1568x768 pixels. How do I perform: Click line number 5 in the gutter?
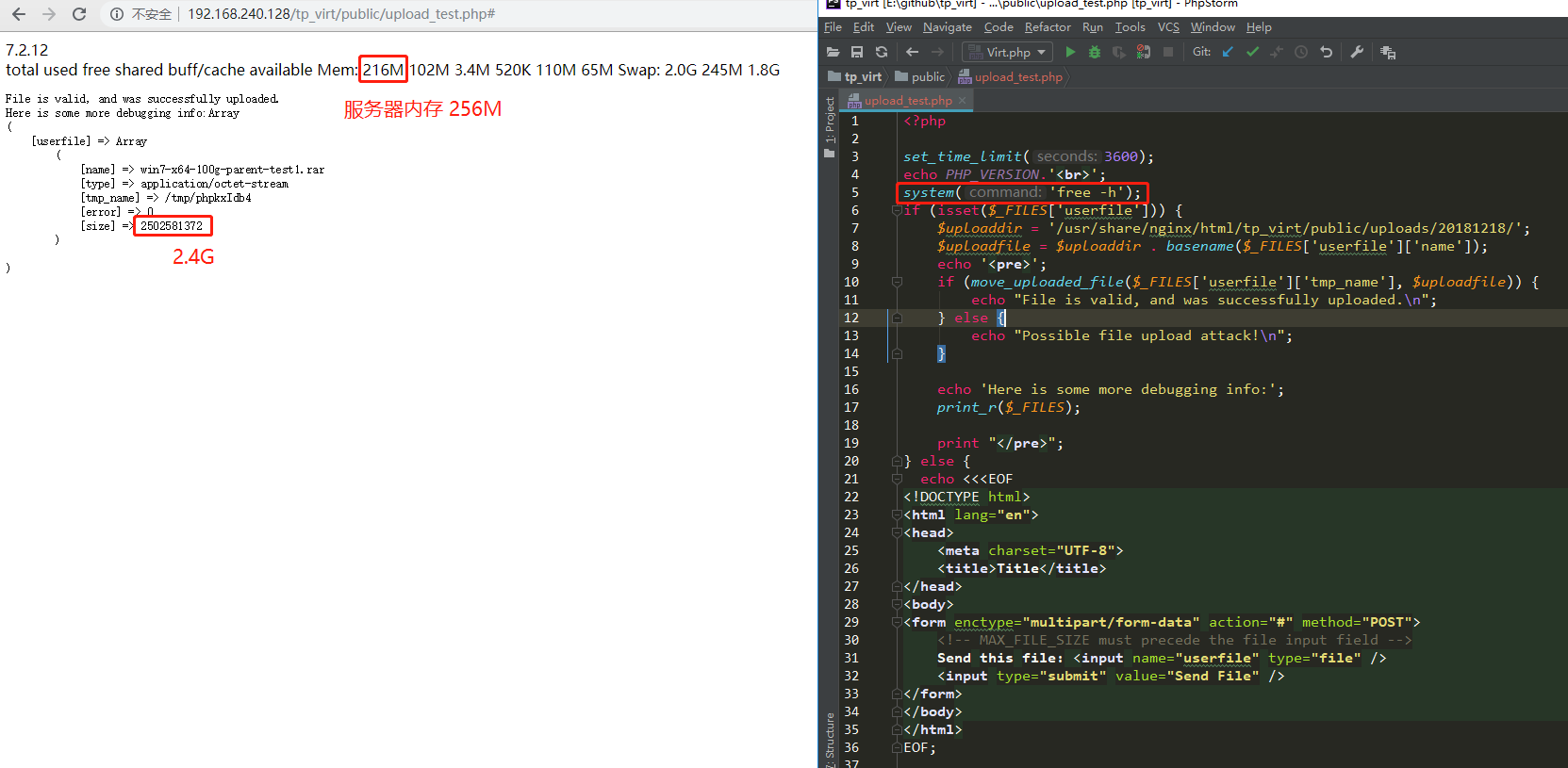pos(855,192)
